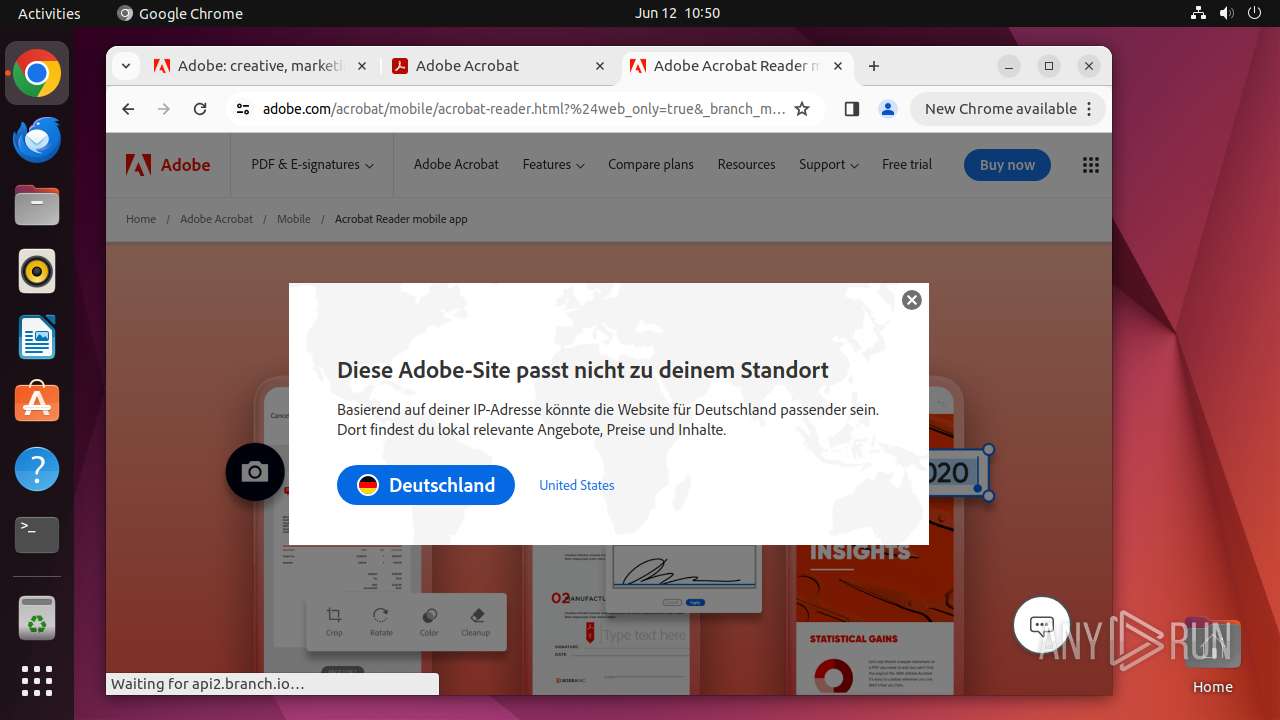
Task: Close the Adobe Acrobat Reader tab
Action: [x=838, y=66]
